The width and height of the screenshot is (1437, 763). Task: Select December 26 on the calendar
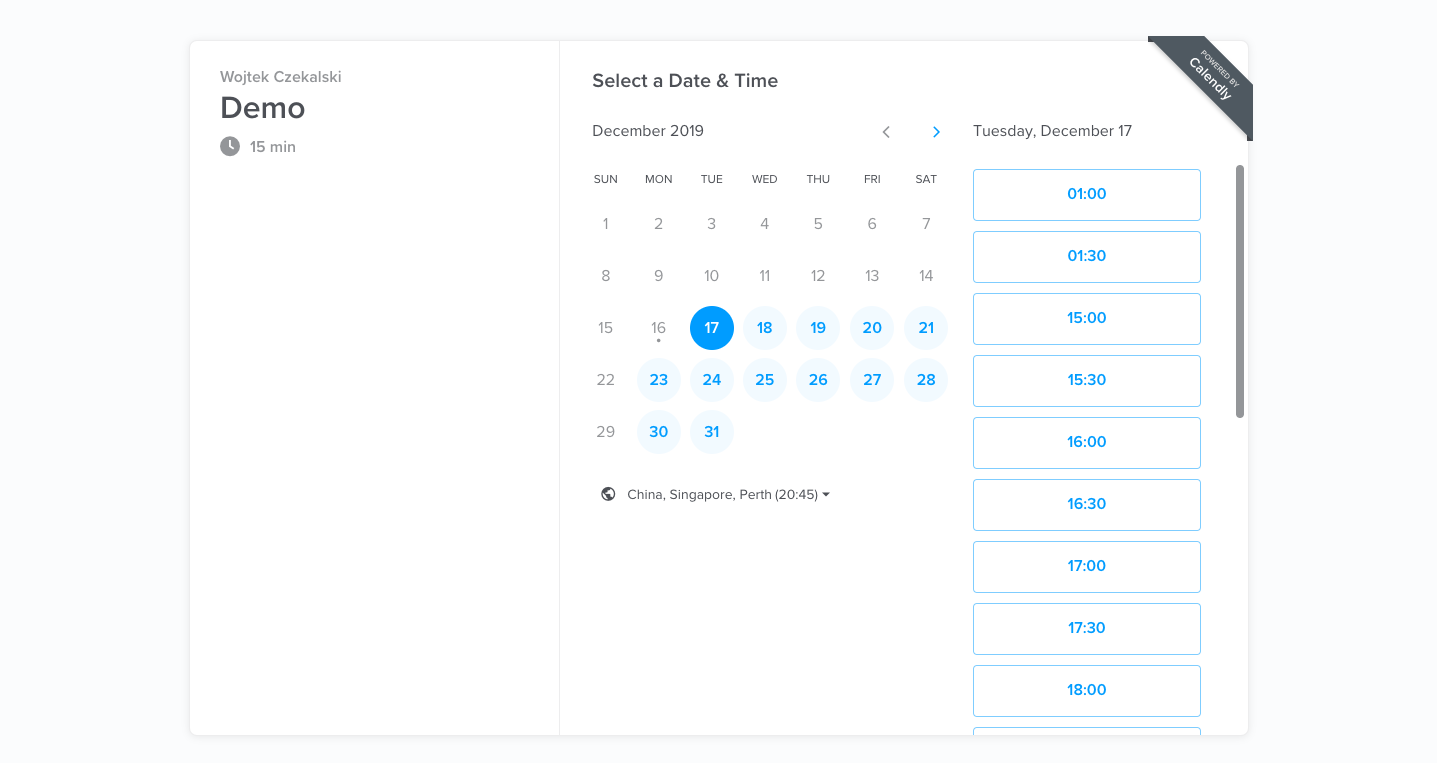(x=818, y=380)
